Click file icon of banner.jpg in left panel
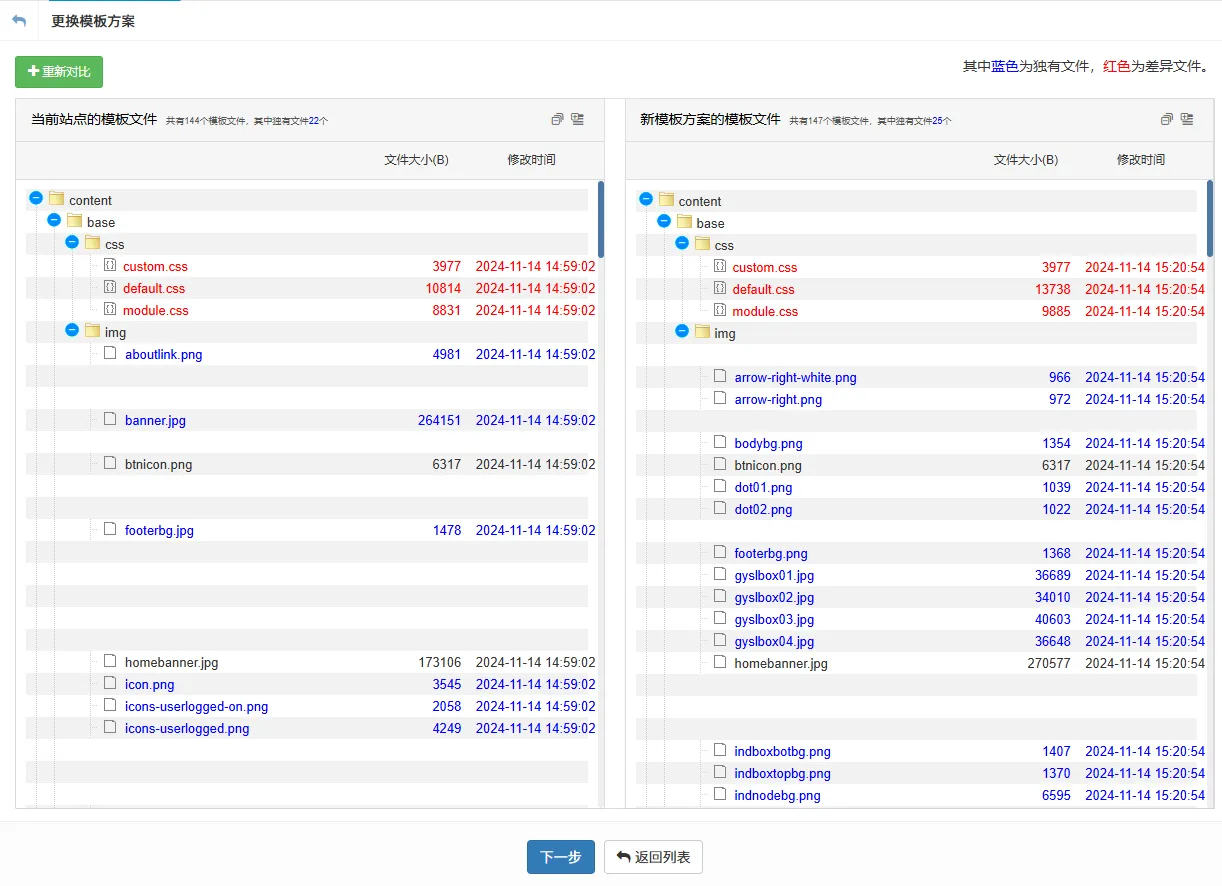This screenshot has height=886, width=1222. click(x=110, y=420)
